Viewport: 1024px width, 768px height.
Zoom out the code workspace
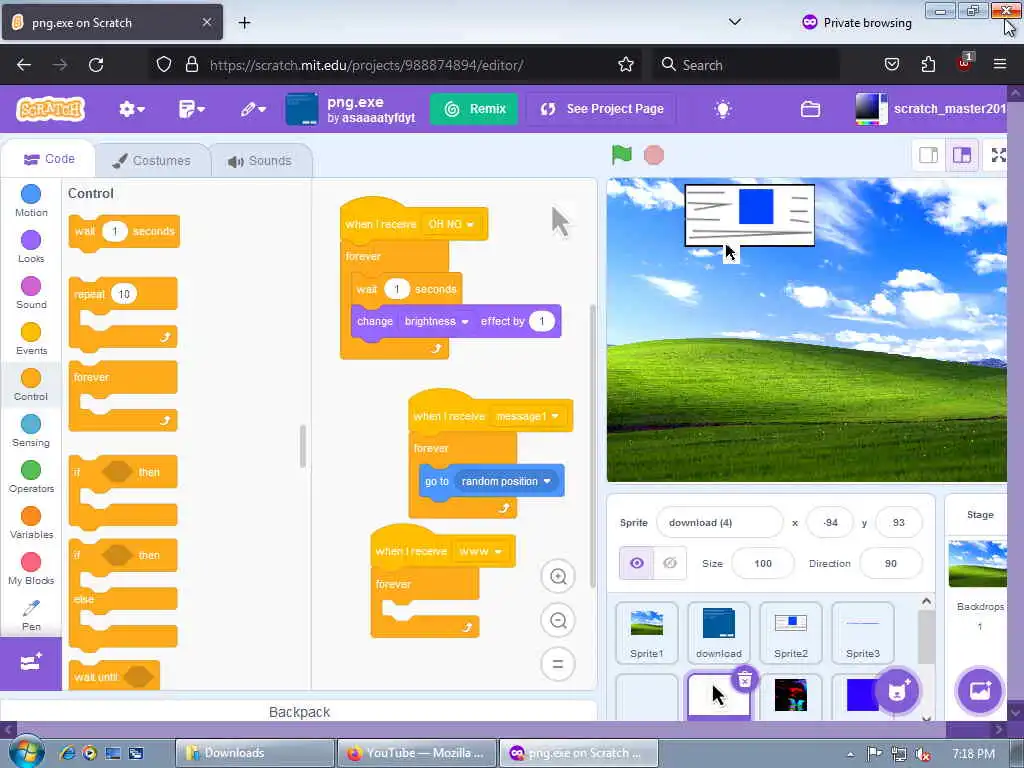(x=558, y=620)
